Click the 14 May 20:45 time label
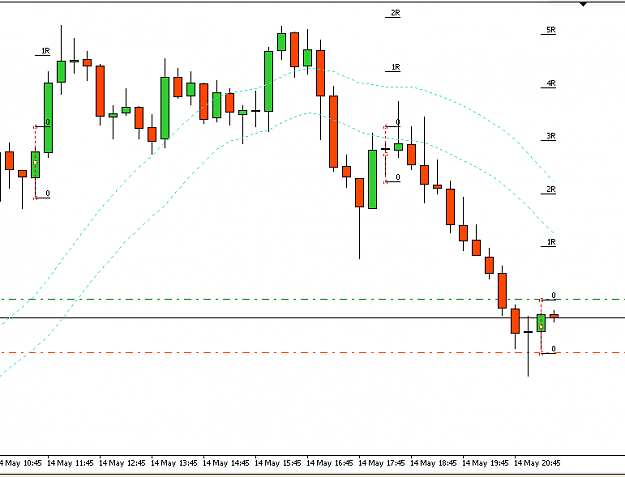 537,463
